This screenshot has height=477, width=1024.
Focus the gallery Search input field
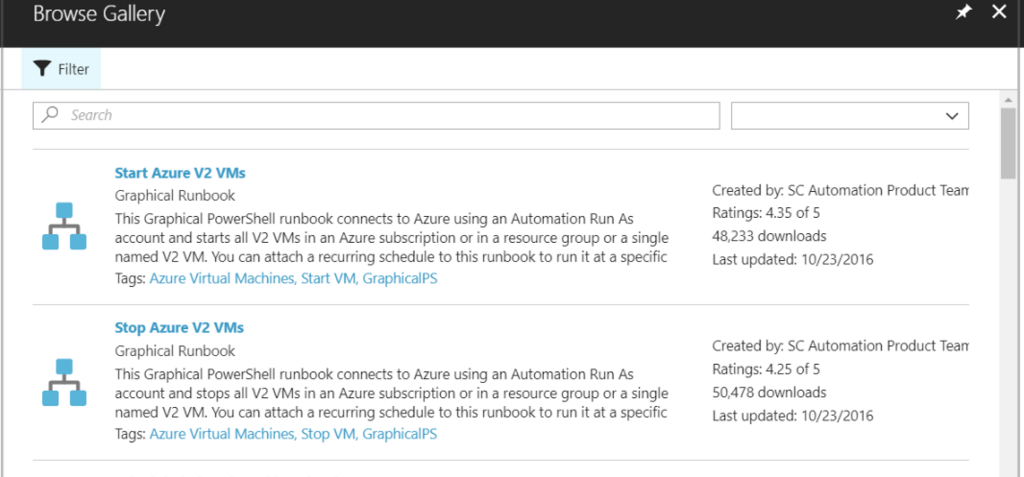tap(390, 116)
